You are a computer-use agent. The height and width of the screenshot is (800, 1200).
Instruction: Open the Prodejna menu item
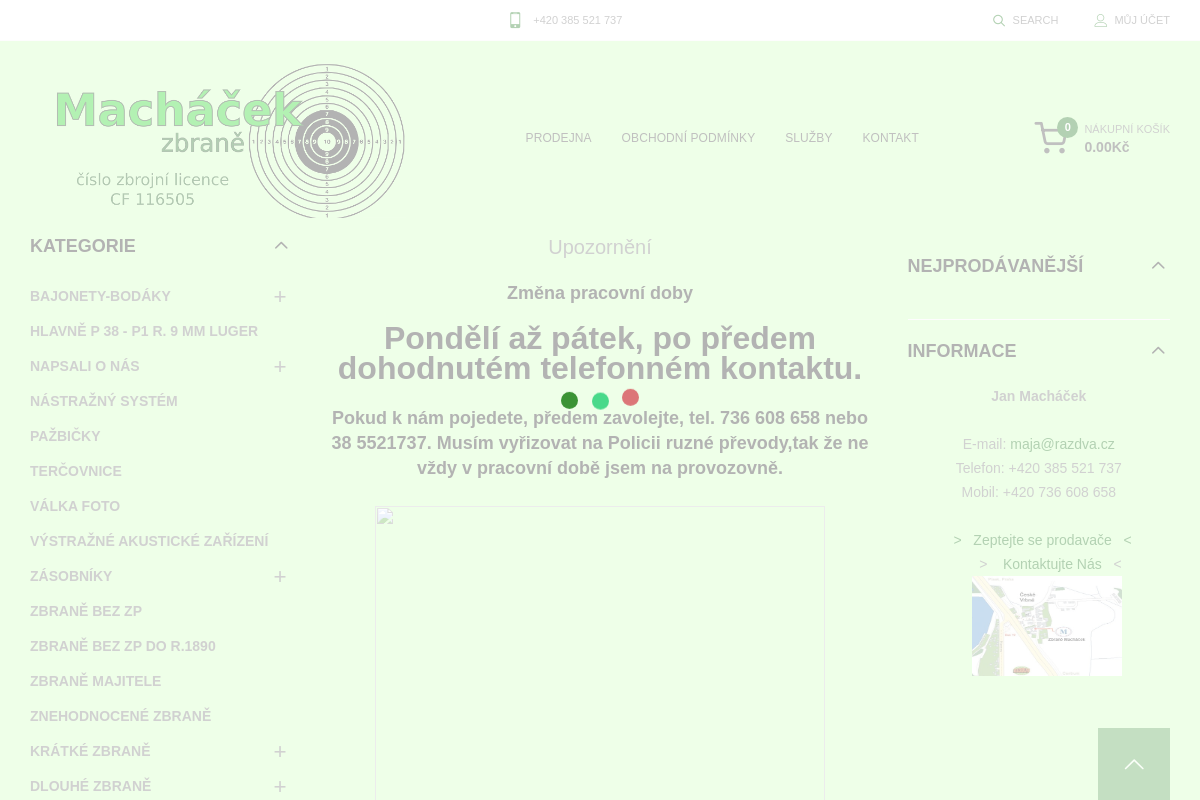558,138
